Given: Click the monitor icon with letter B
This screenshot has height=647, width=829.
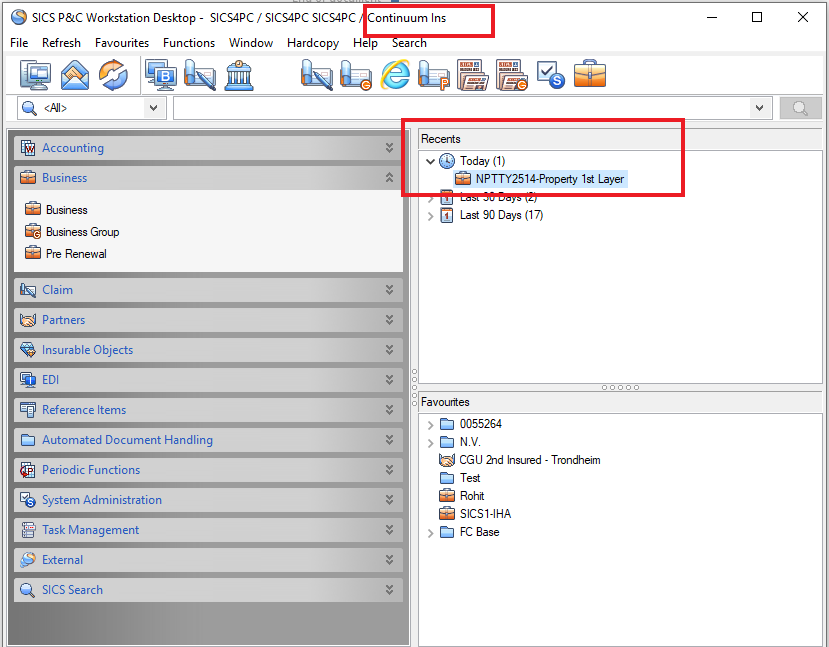Looking at the screenshot, I should [x=160, y=75].
